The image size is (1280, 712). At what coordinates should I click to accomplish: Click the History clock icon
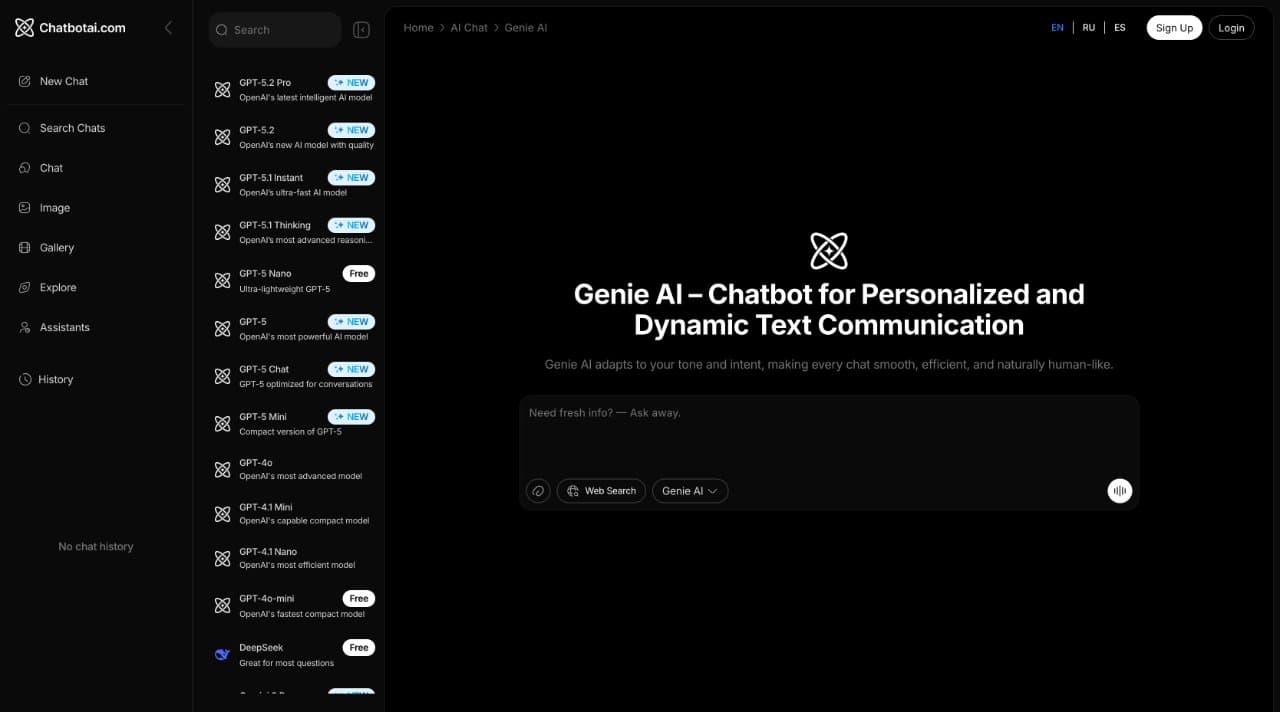25,380
